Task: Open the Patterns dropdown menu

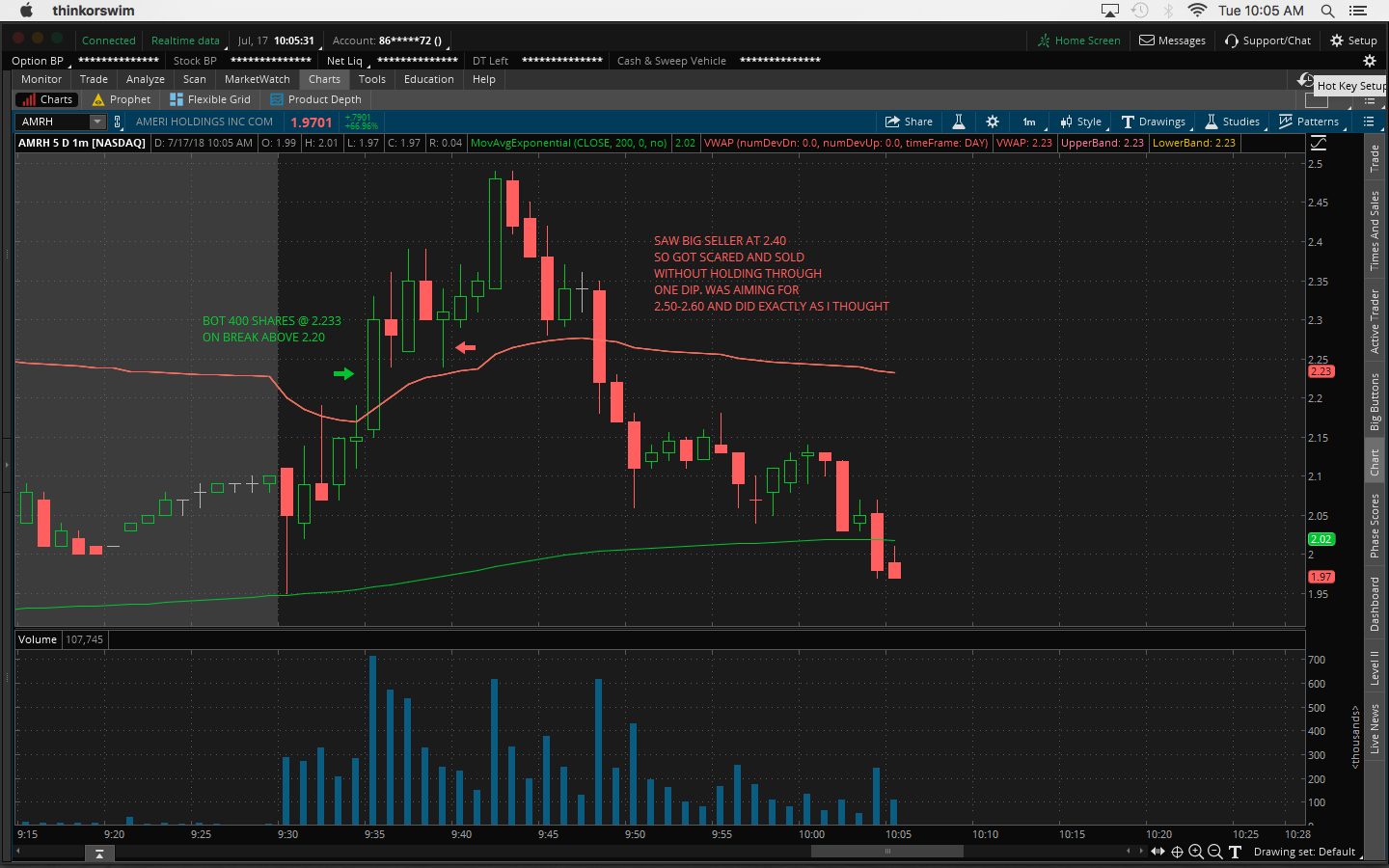Action: (1310, 122)
